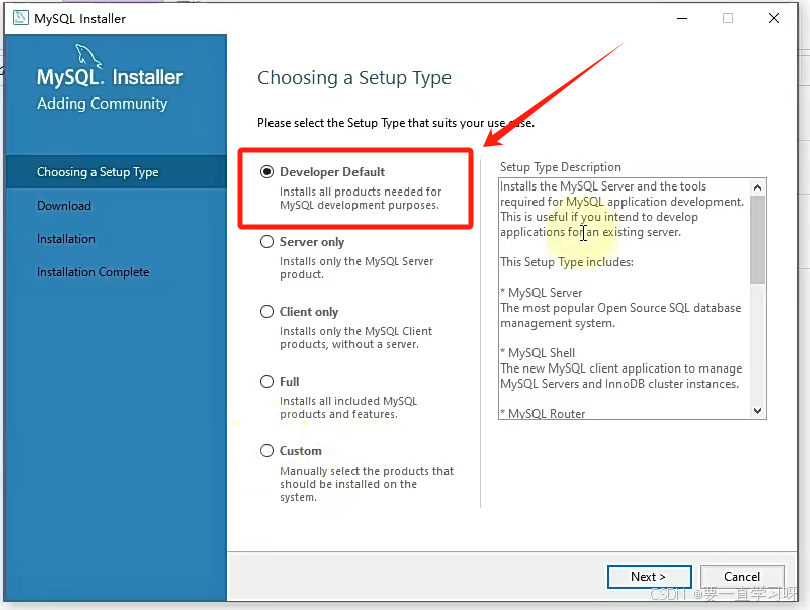Screen dimensions: 810x610
Task: Select the Custom setup type
Action: coord(267,450)
